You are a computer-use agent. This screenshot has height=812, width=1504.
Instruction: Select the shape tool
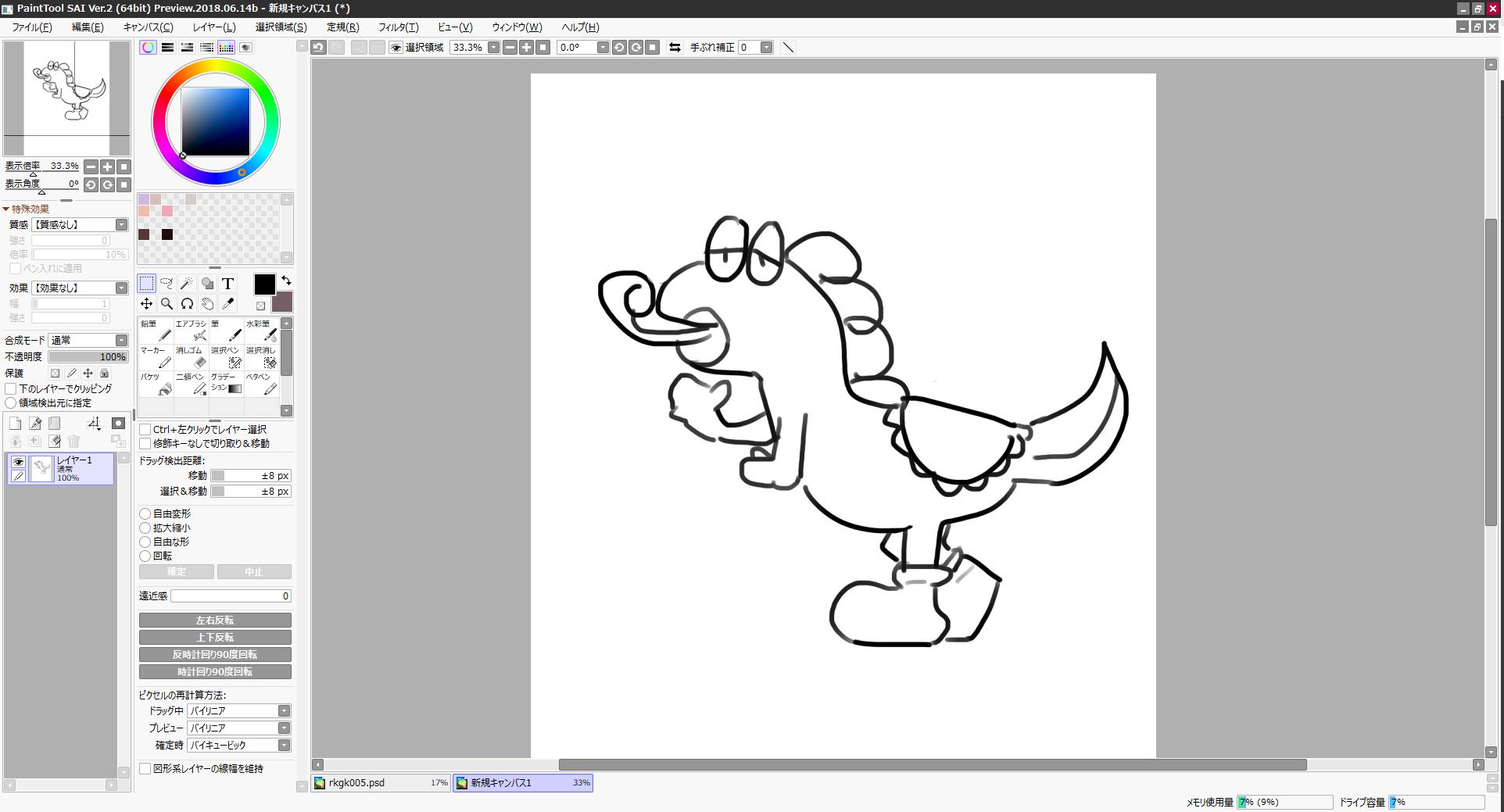207,283
